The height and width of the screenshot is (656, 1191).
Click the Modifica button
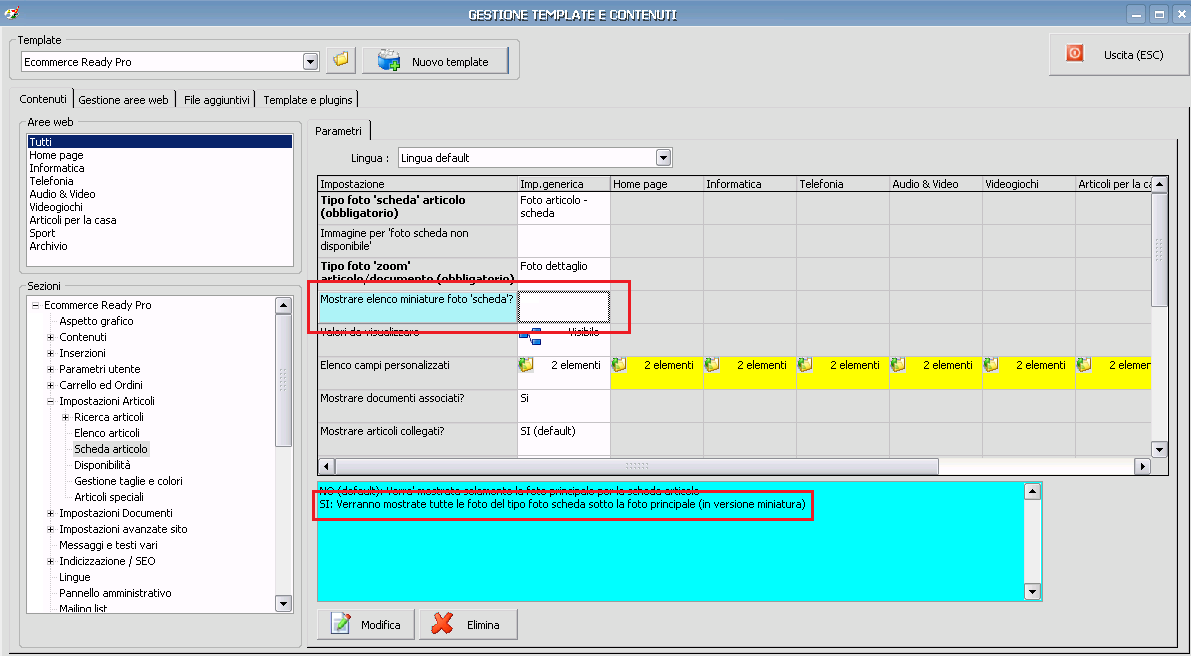click(365, 625)
